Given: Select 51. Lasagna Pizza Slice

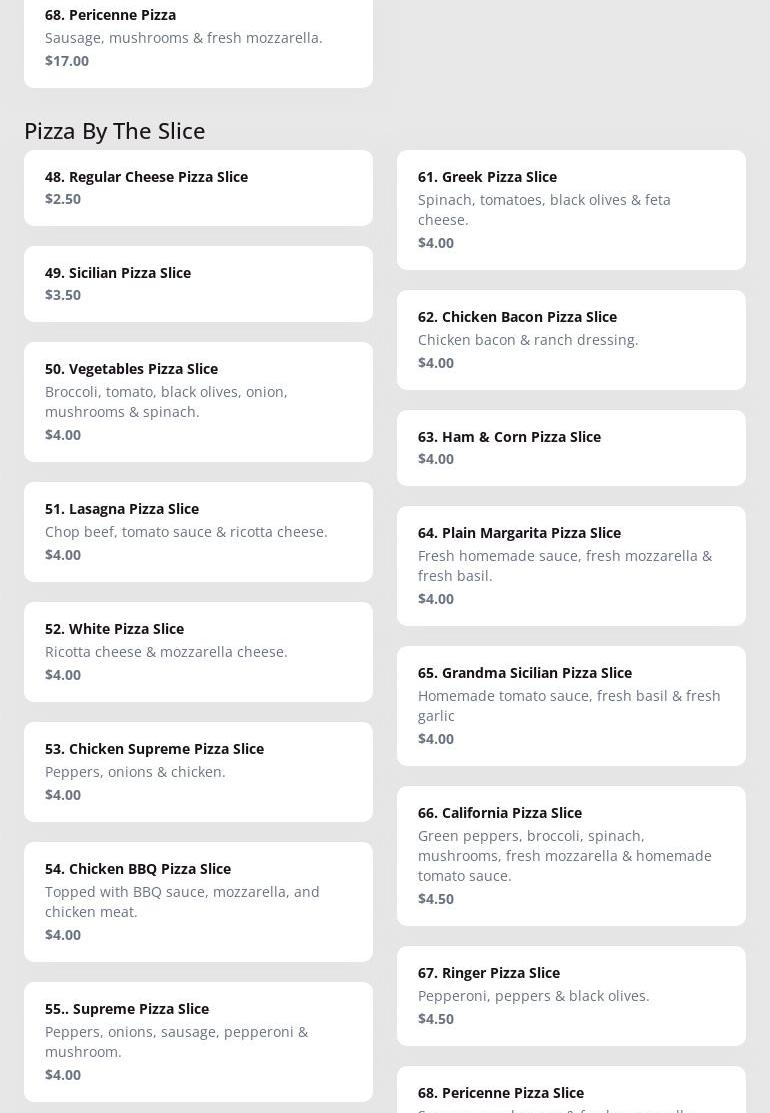Looking at the screenshot, I should click(198, 532).
